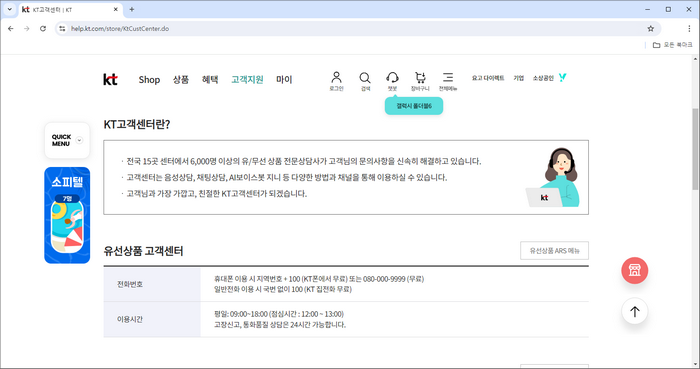Click the page vertical scrollbar thumb
This screenshot has height=369, width=700.
click(695, 149)
